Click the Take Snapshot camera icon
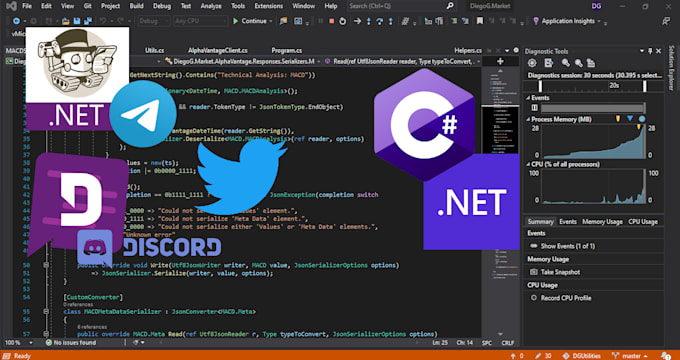The image size is (680, 360). tap(533, 272)
